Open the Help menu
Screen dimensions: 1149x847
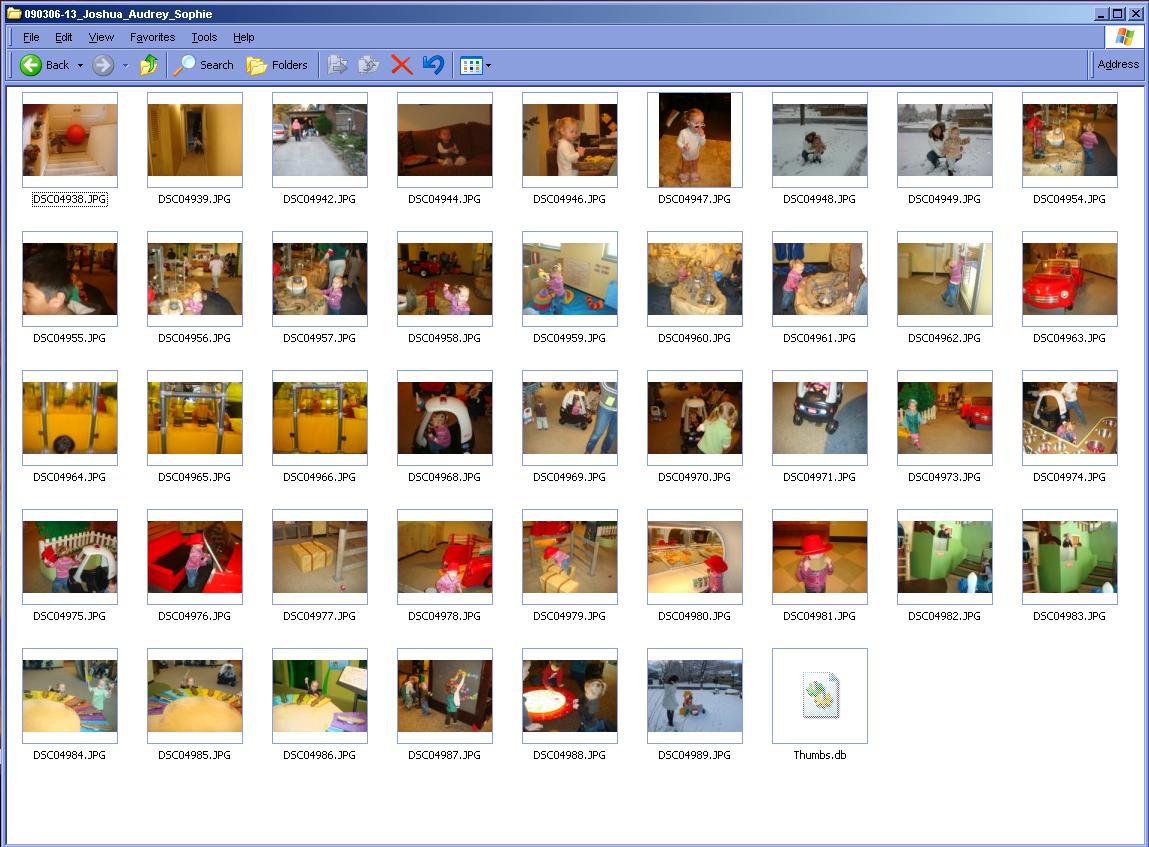[243, 37]
